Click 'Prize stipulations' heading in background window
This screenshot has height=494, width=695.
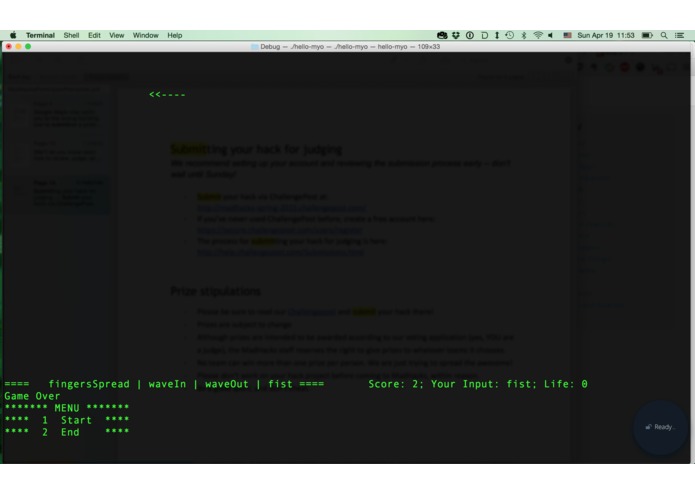(216, 291)
